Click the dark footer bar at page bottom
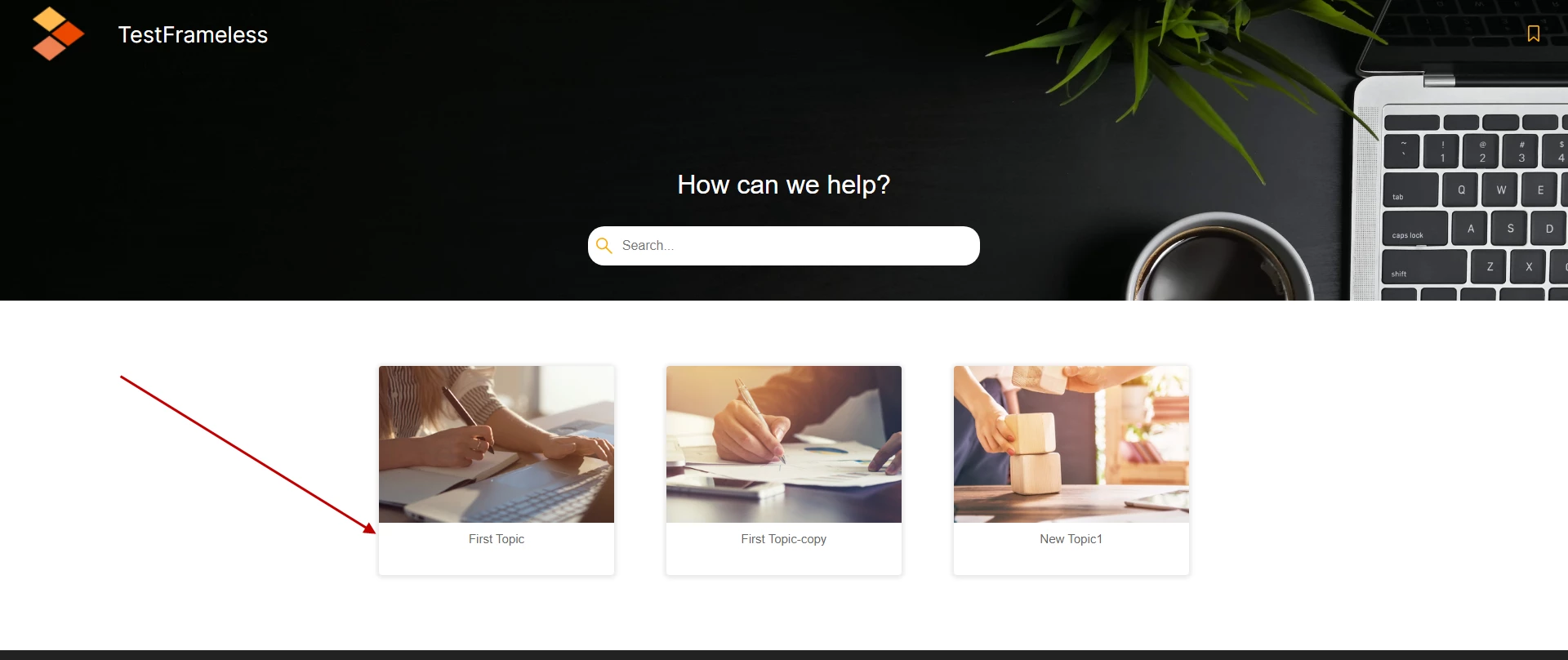The width and height of the screenshot is (1568, 660). 784,655
